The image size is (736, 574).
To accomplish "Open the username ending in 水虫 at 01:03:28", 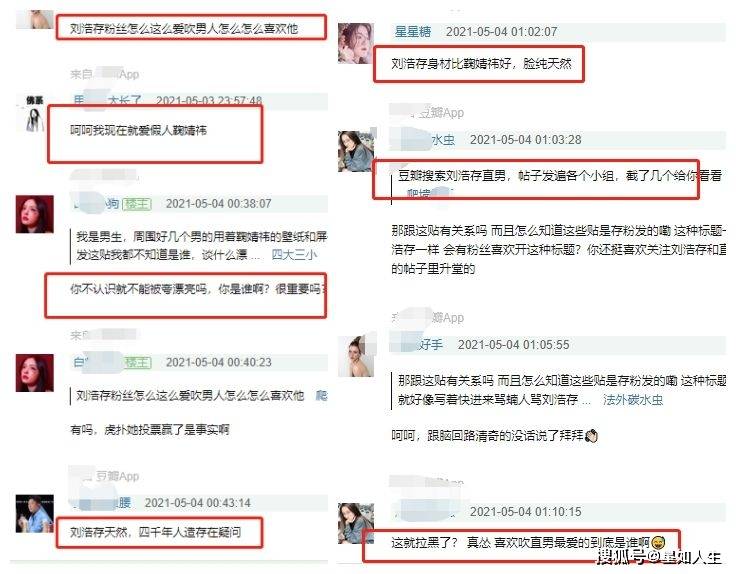I will point(443,140).
